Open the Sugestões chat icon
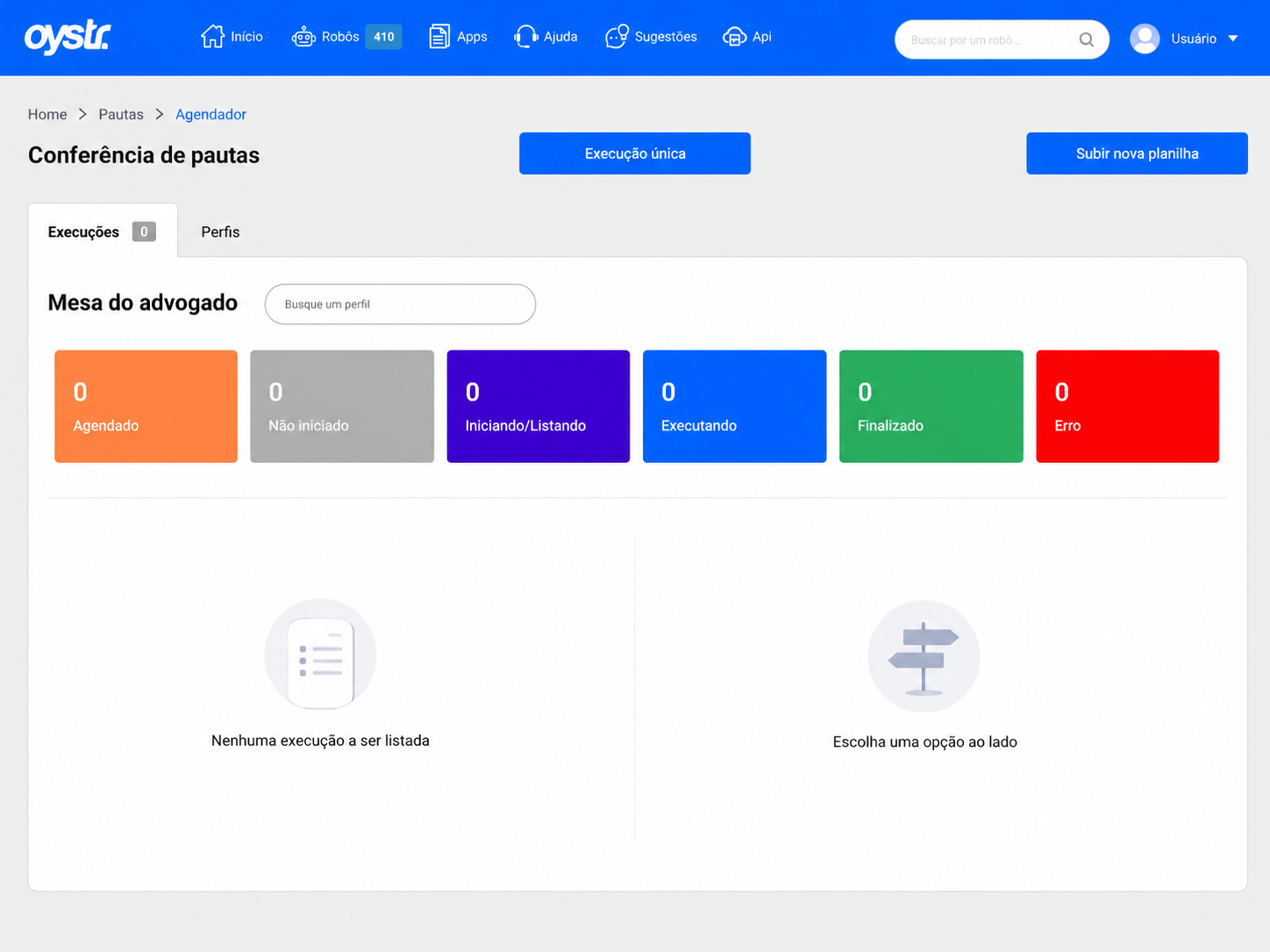Viewport: 1270px width, 952px height. (617, 37)
